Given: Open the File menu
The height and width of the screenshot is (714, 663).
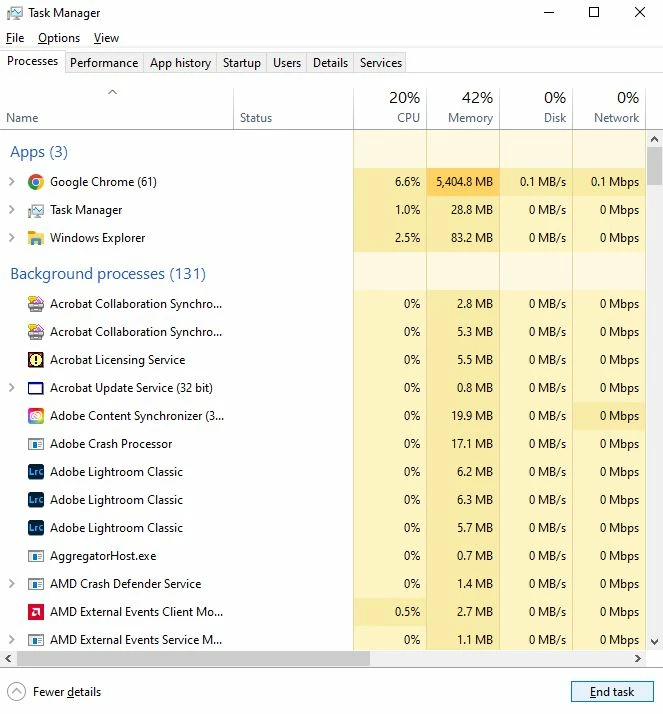Looking at the screenshot, I should tap(15, 38).
